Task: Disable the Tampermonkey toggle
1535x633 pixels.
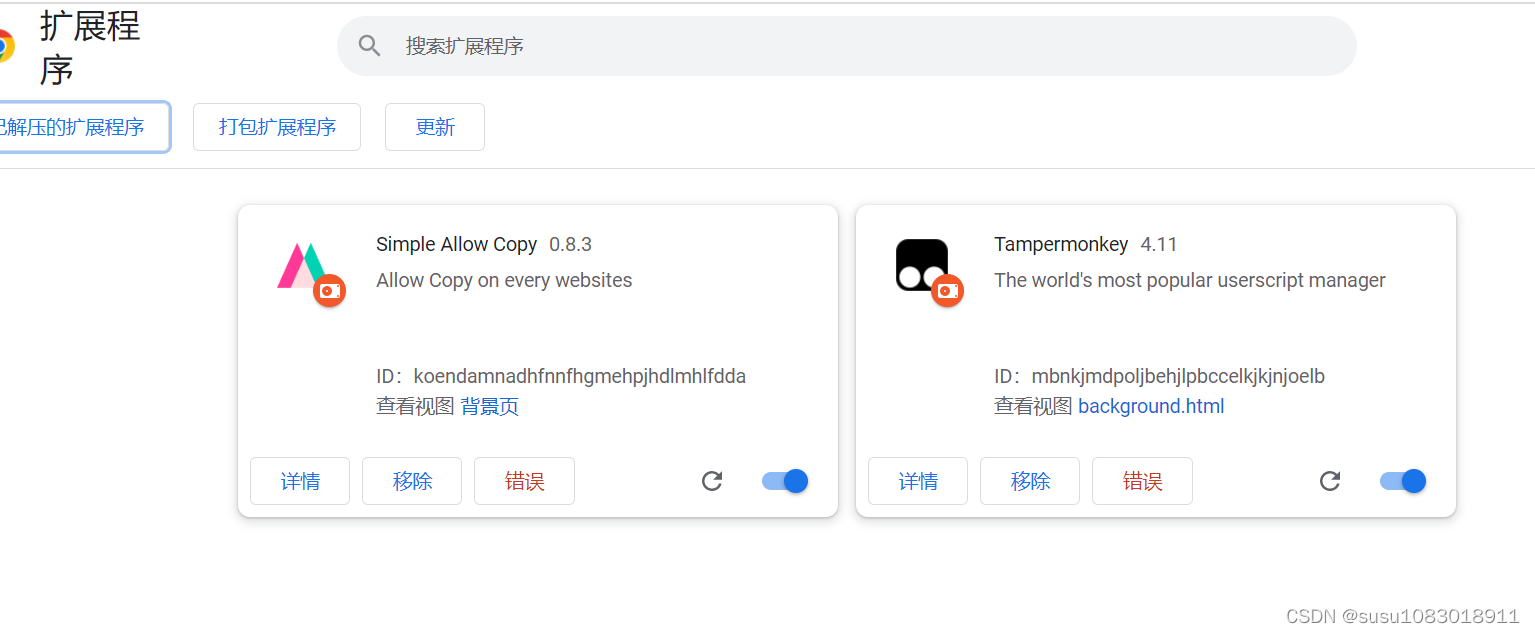Action: coord(1403,481)
